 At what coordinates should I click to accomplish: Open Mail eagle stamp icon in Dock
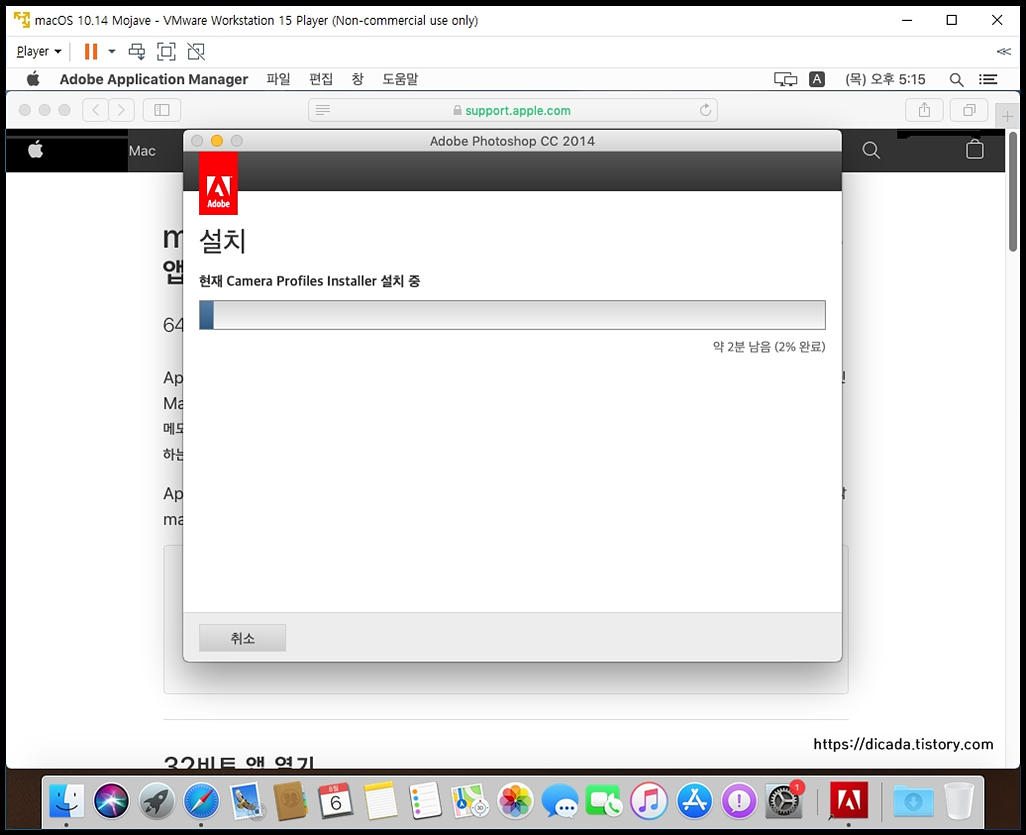246,801
